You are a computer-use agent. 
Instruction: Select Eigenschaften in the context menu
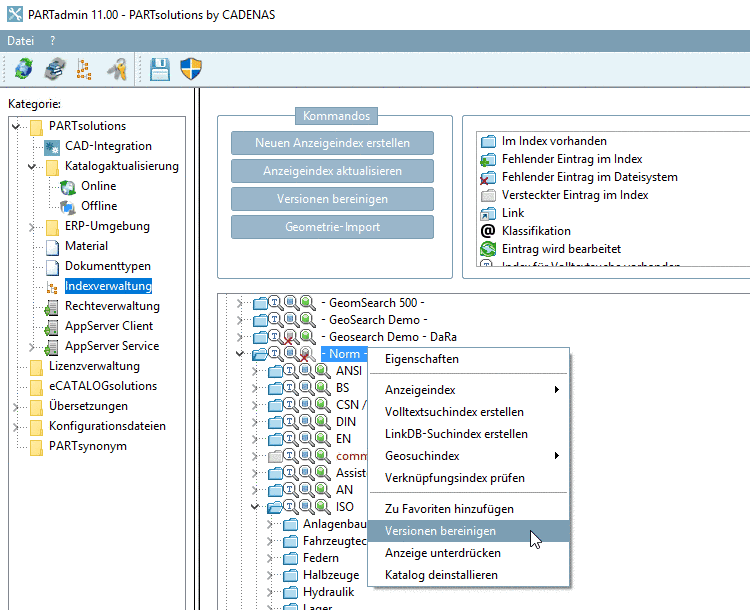(x=421, y=359)
